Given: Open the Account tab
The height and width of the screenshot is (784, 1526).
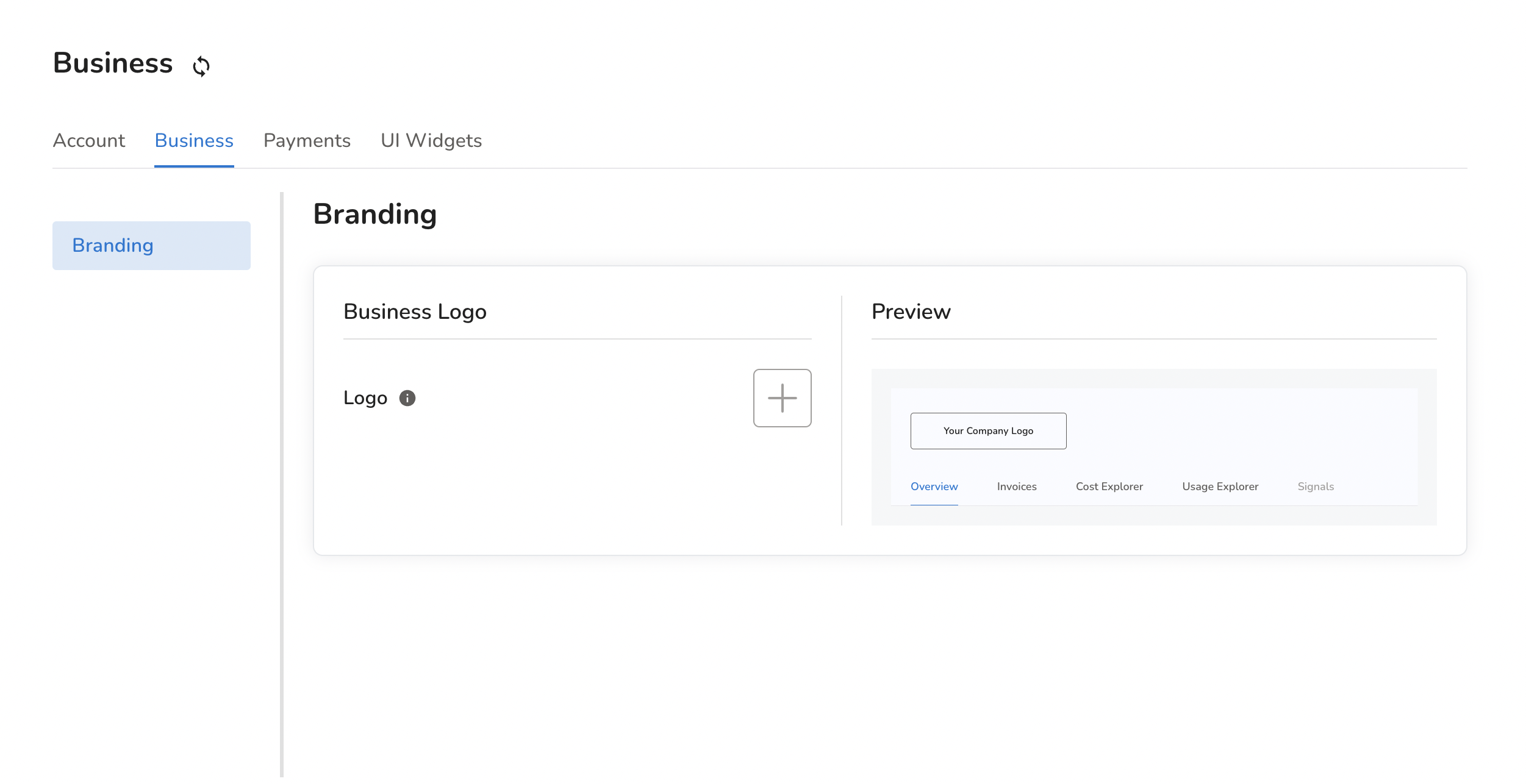Looking at the screenshot, I should coord(89,141).
